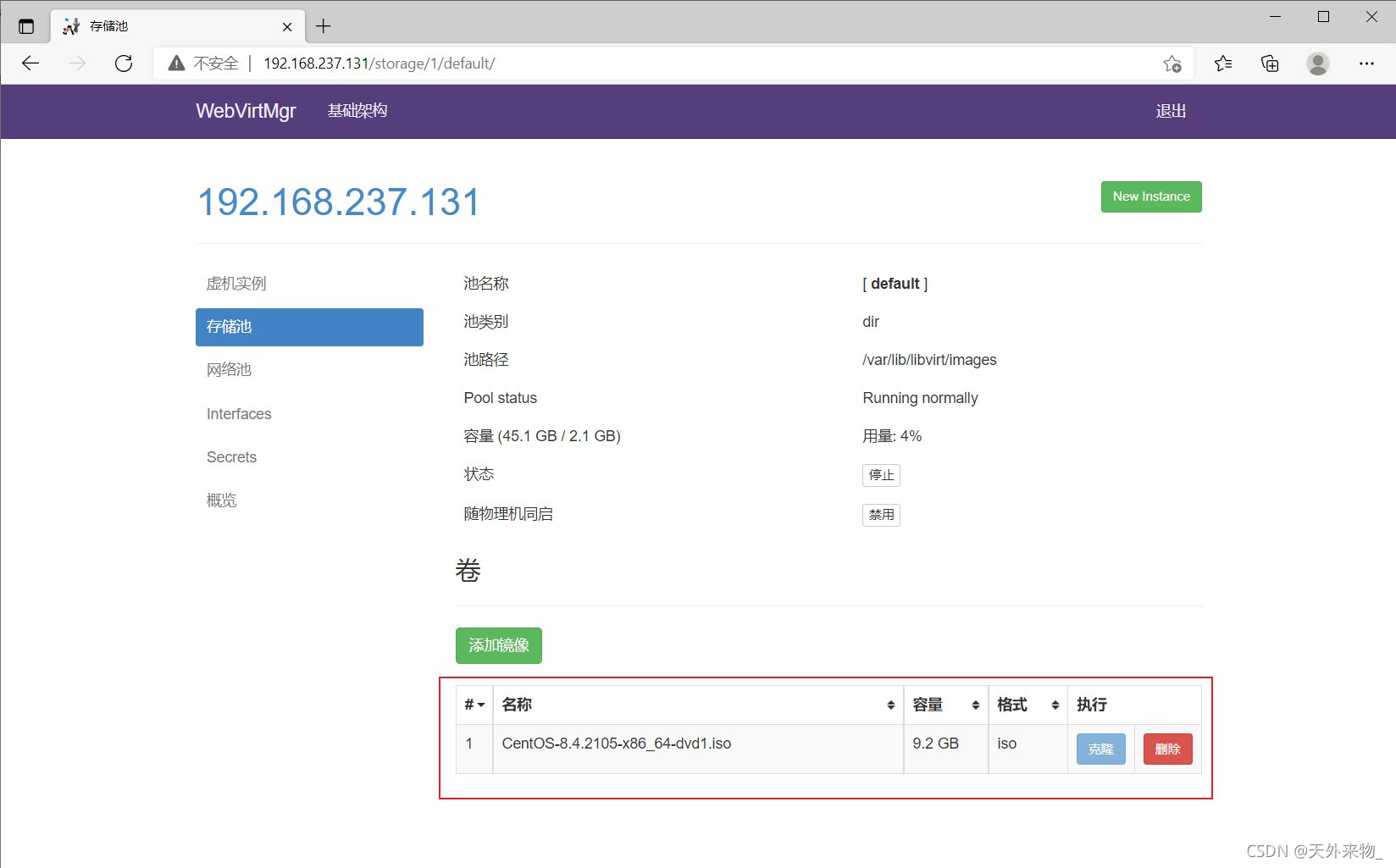Viewport: 1396px width, 868px height.
Task: Click the 池名称 label
Action: pos(486,284)
